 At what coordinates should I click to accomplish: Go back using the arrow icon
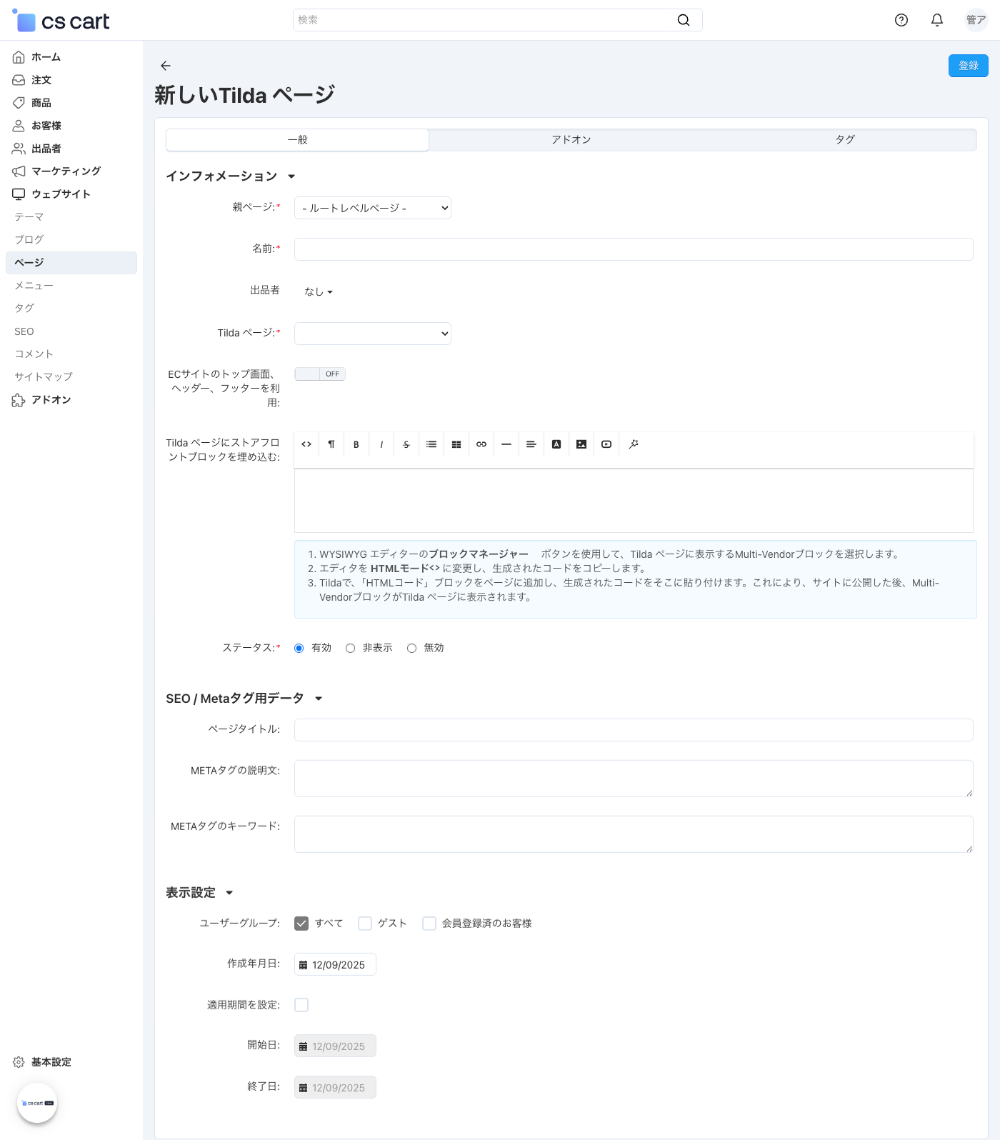pyautogui.click(x=166, y=66)
